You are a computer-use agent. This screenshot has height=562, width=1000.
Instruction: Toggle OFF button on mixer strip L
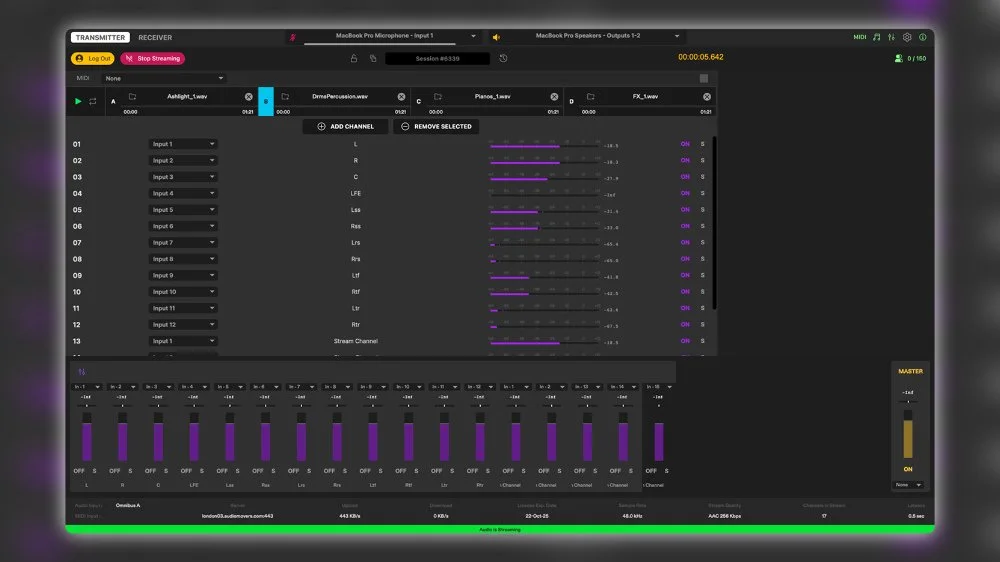point(79,471)
